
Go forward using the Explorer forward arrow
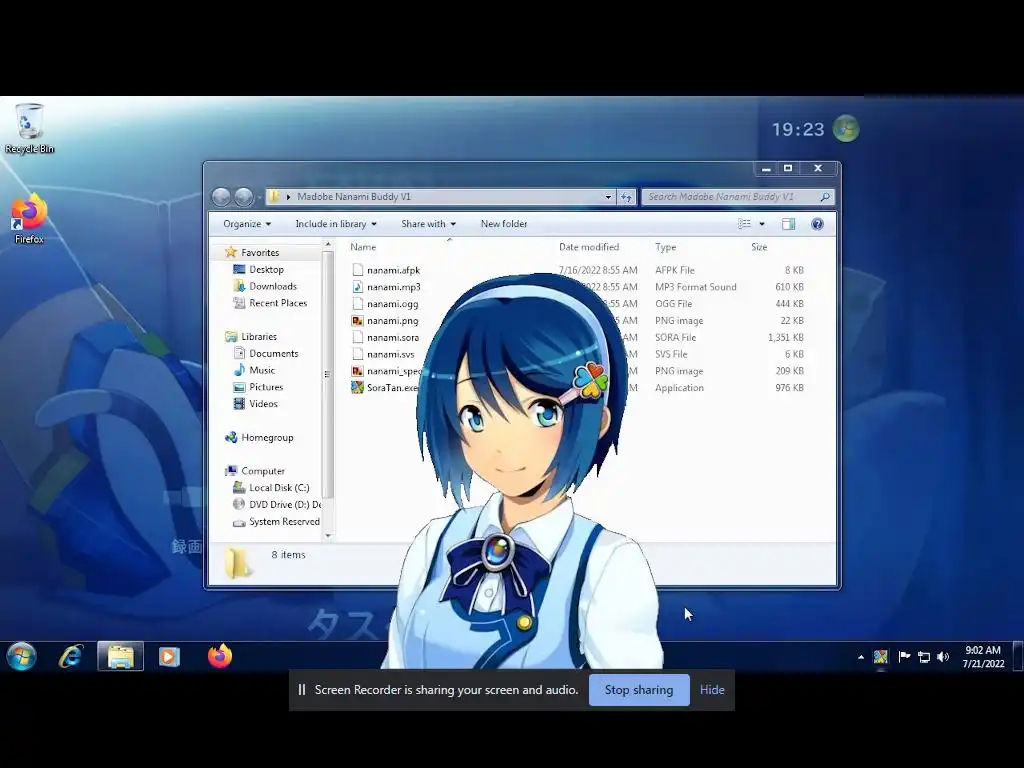pos(244,197)
